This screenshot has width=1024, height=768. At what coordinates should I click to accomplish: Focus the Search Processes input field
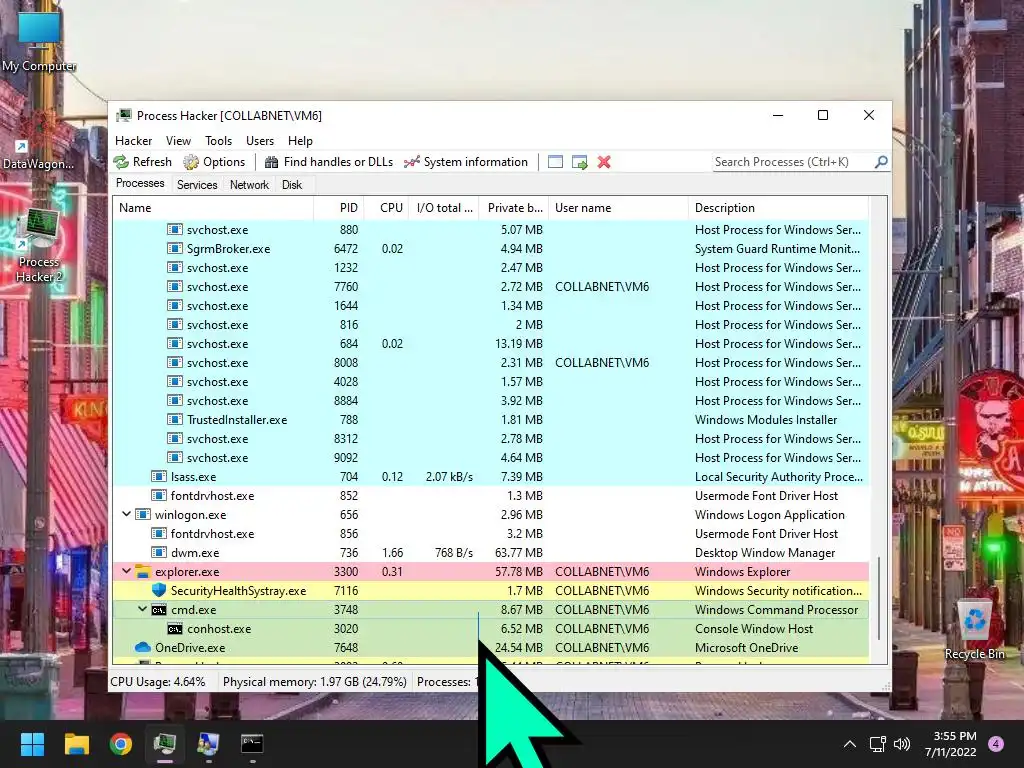(x=793, y=162)
